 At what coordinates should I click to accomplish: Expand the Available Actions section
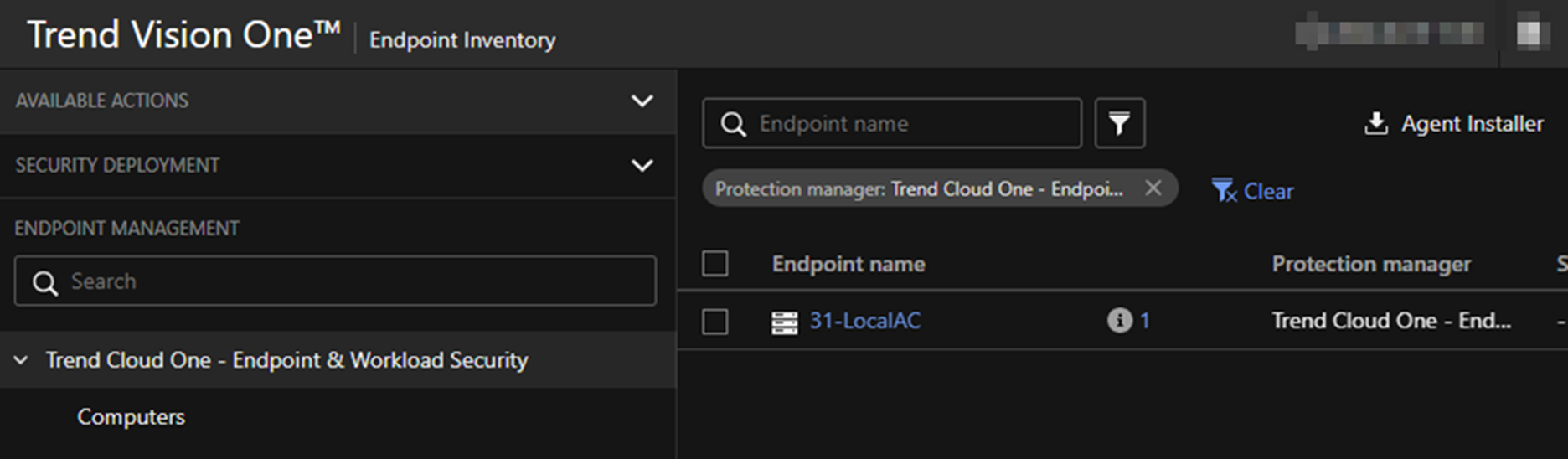642,101
